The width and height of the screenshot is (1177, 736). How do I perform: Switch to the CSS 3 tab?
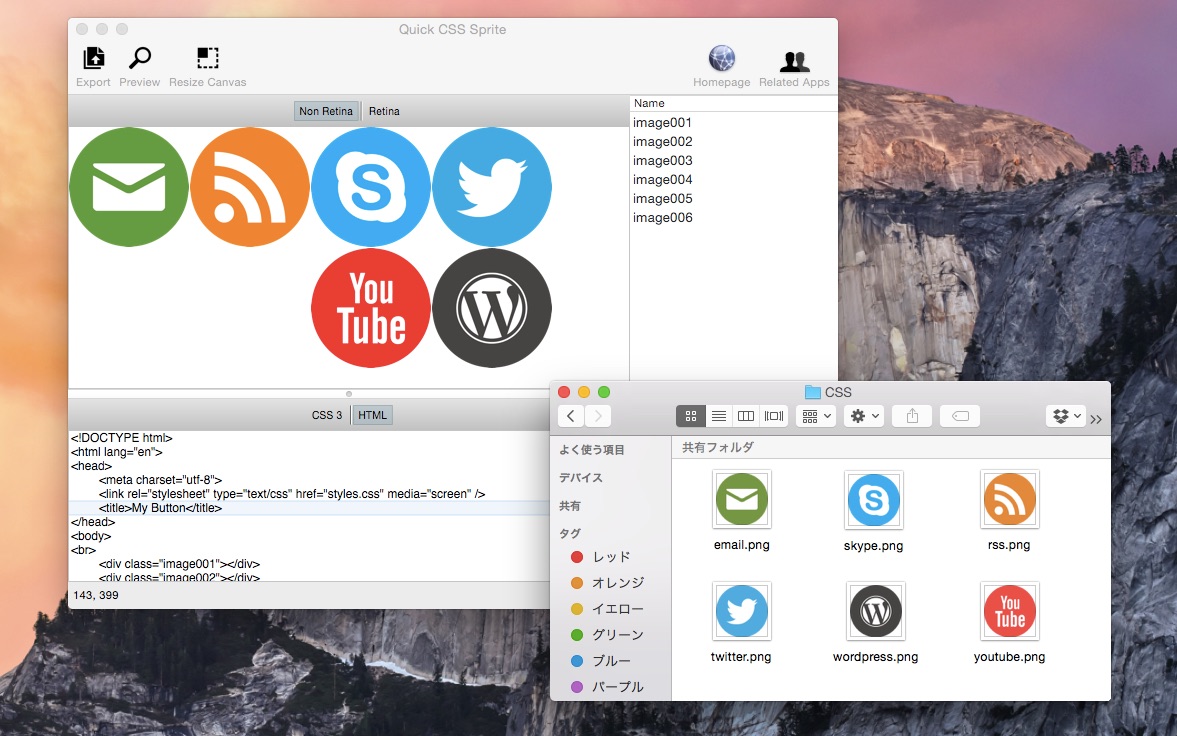point(327,415)
